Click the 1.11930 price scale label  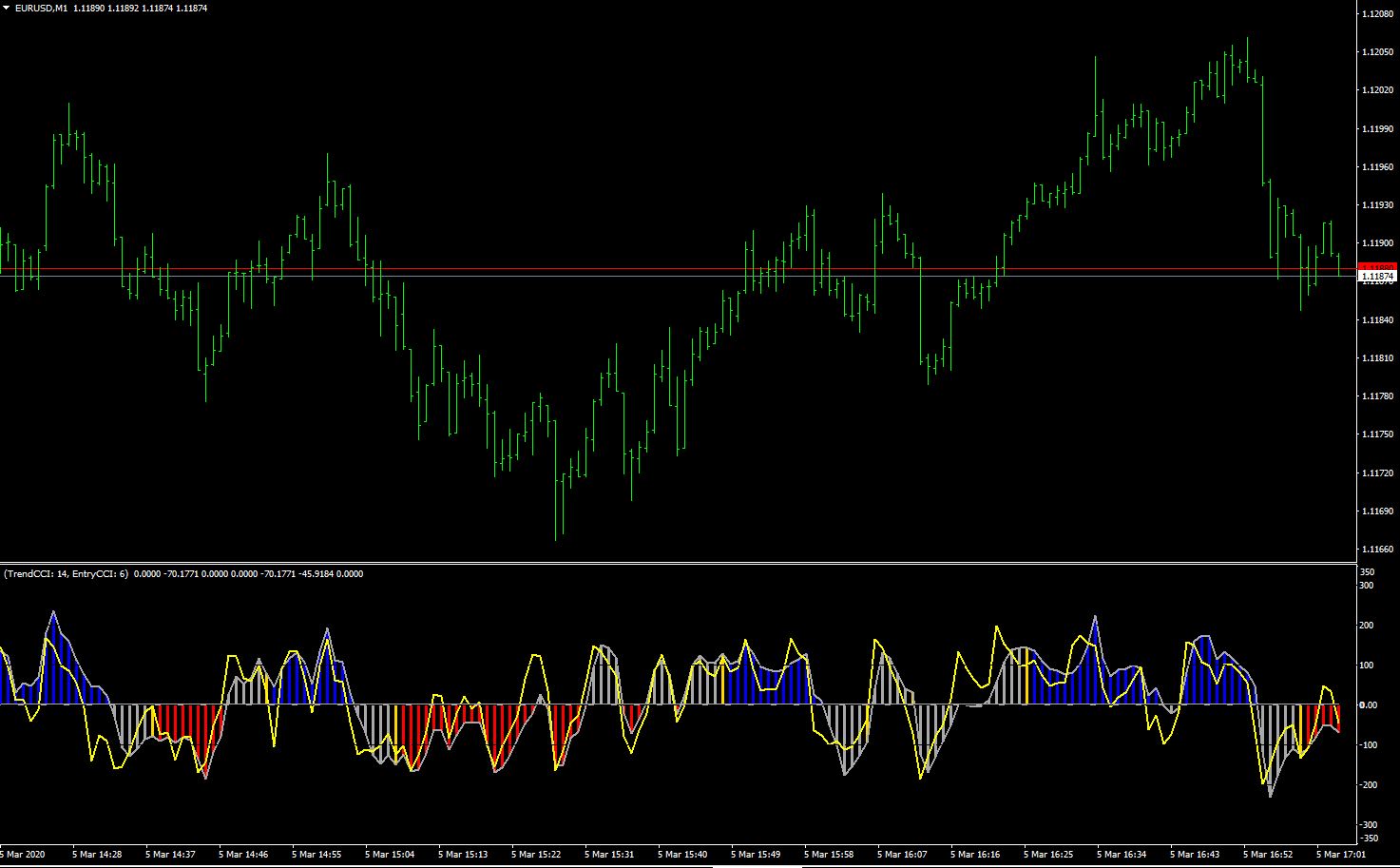point(1377,204)
